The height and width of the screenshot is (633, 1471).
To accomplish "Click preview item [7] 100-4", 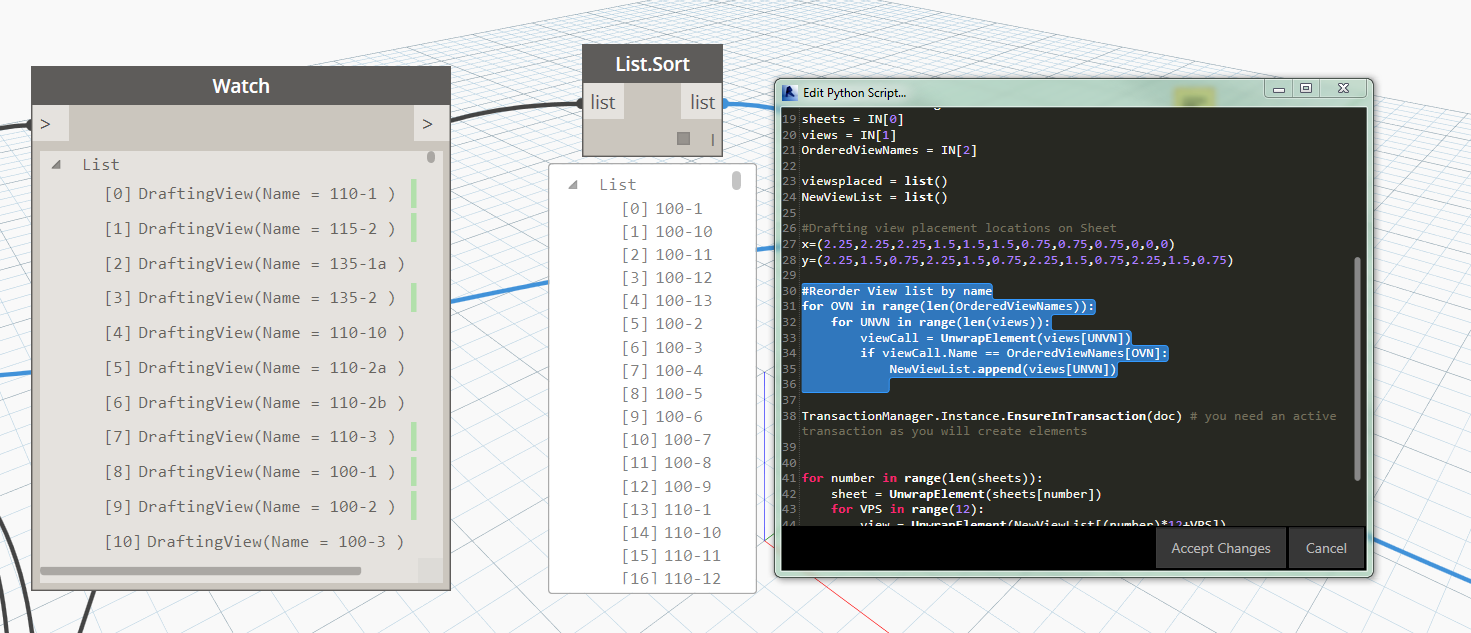I will pyautogui.click(x=662, y=371).
